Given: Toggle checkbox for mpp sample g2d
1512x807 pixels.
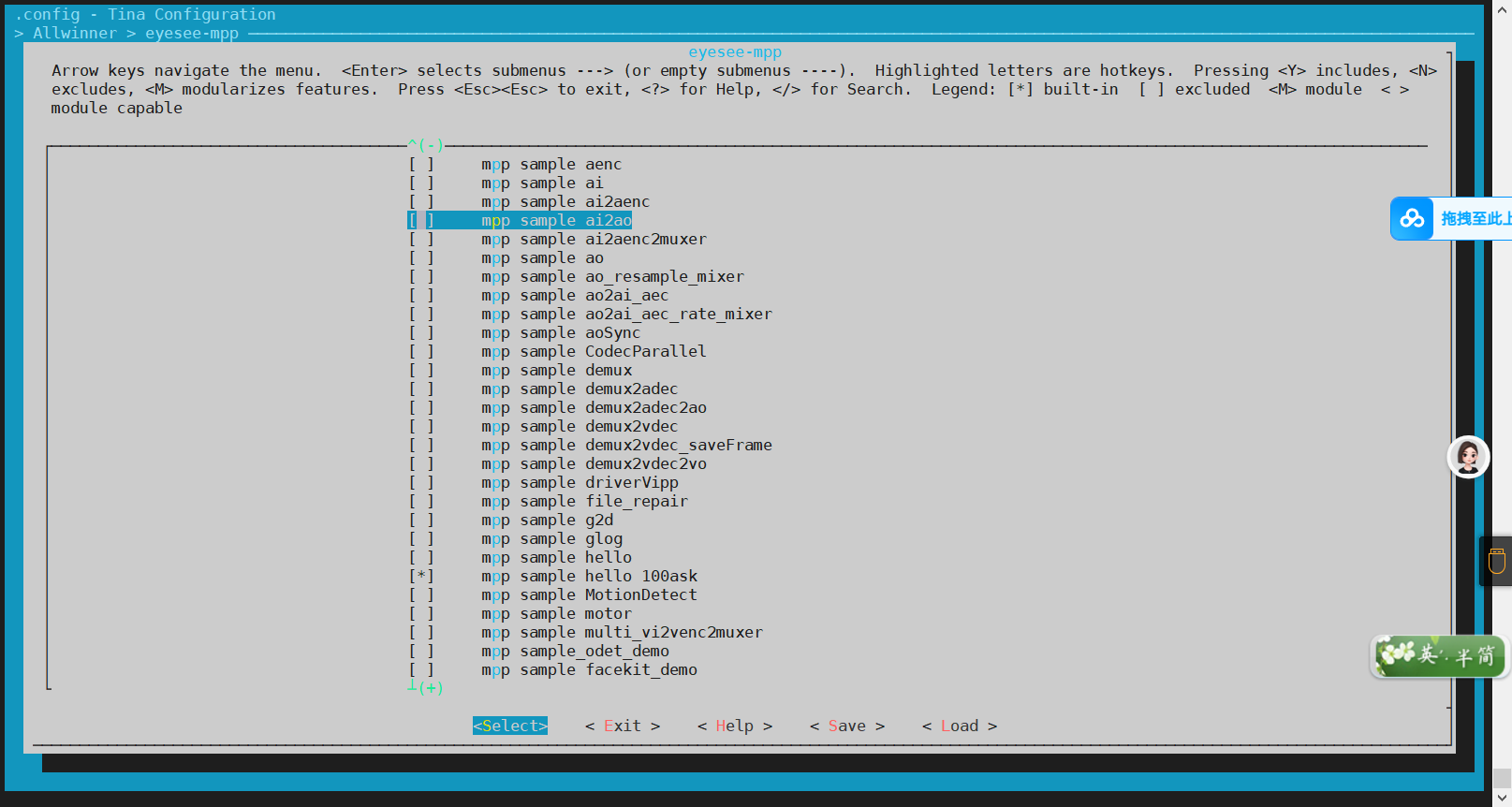Looking at the screenshot, I should pos(421,521).
